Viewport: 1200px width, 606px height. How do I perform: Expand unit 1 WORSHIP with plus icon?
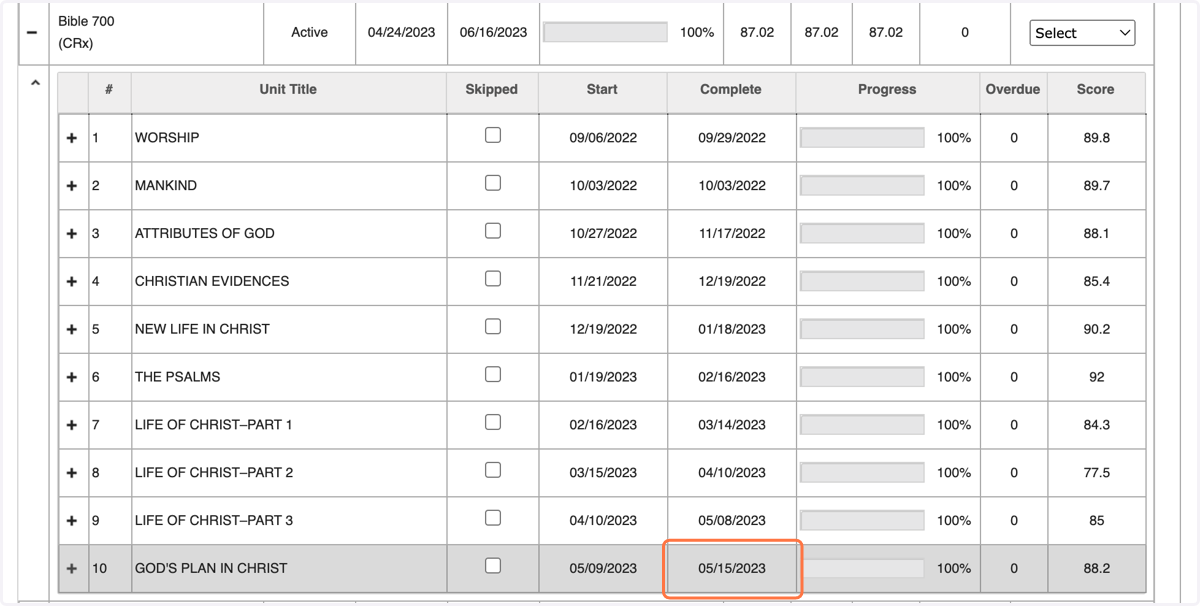pos(72,138)
